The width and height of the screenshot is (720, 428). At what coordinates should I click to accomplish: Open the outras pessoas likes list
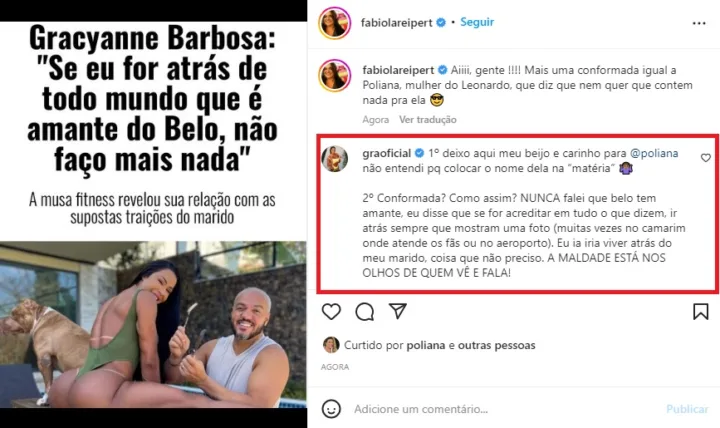496,345
